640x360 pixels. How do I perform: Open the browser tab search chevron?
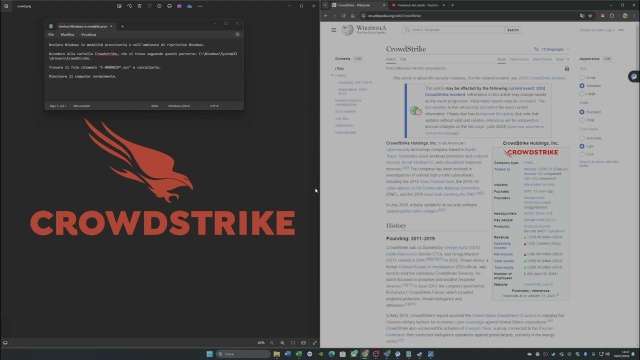tap(325, 5)
